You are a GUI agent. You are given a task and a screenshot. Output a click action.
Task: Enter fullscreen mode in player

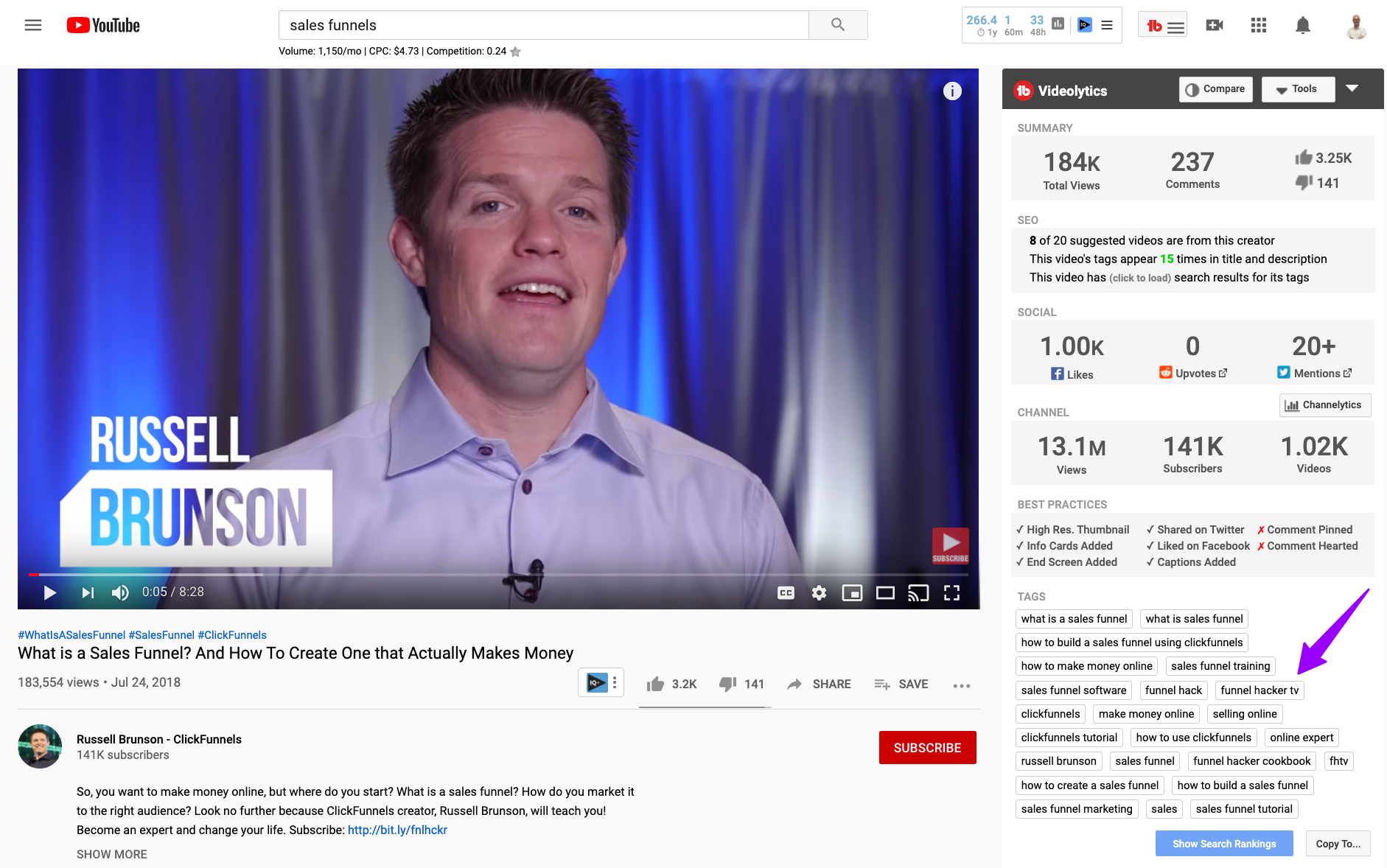pyautogui.click(x=951, y=592)
